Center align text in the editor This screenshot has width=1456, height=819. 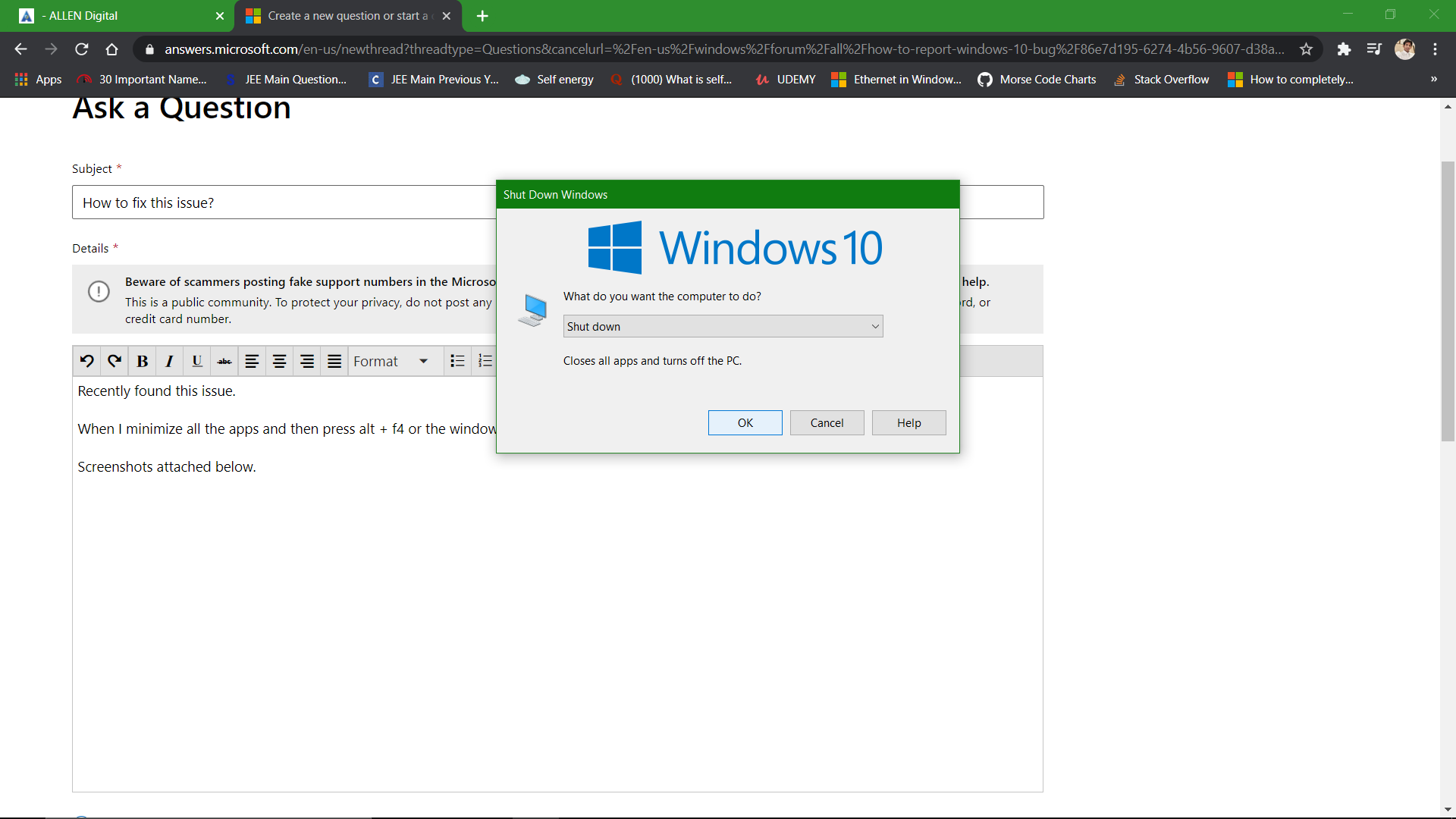279,361
